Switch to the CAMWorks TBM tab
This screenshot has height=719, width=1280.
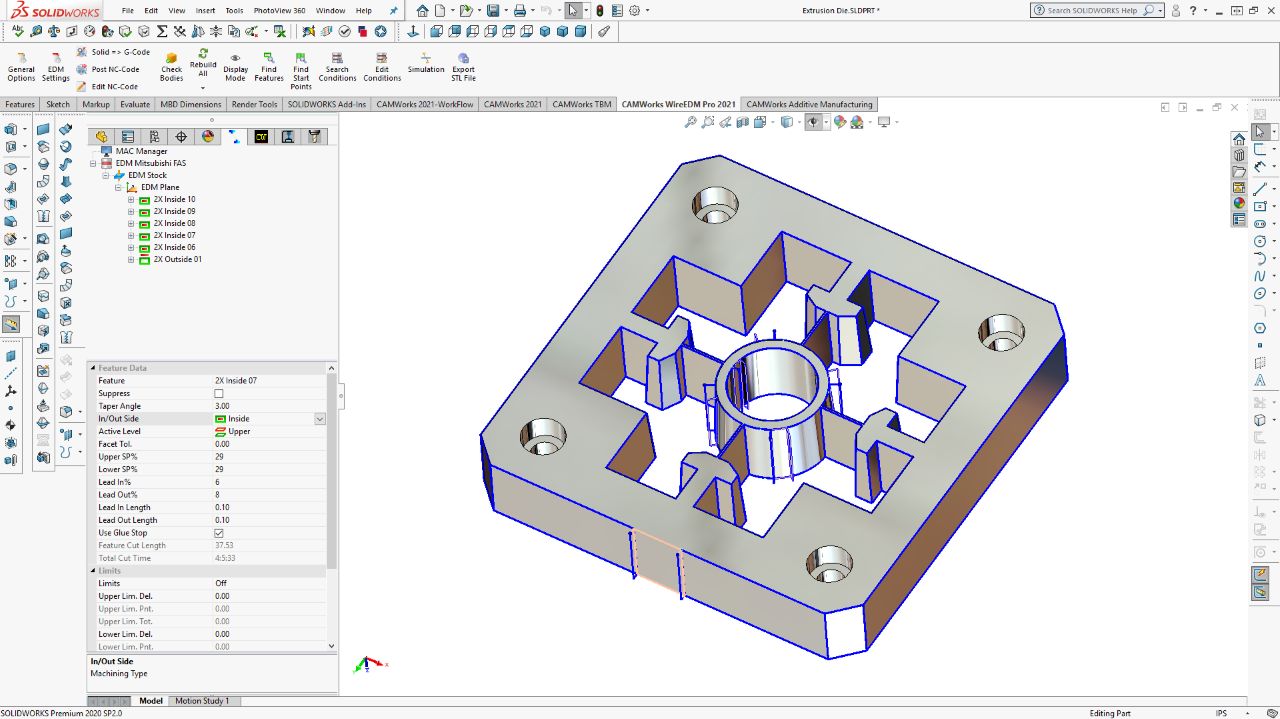pyautogui.click(x=581, y=104)
